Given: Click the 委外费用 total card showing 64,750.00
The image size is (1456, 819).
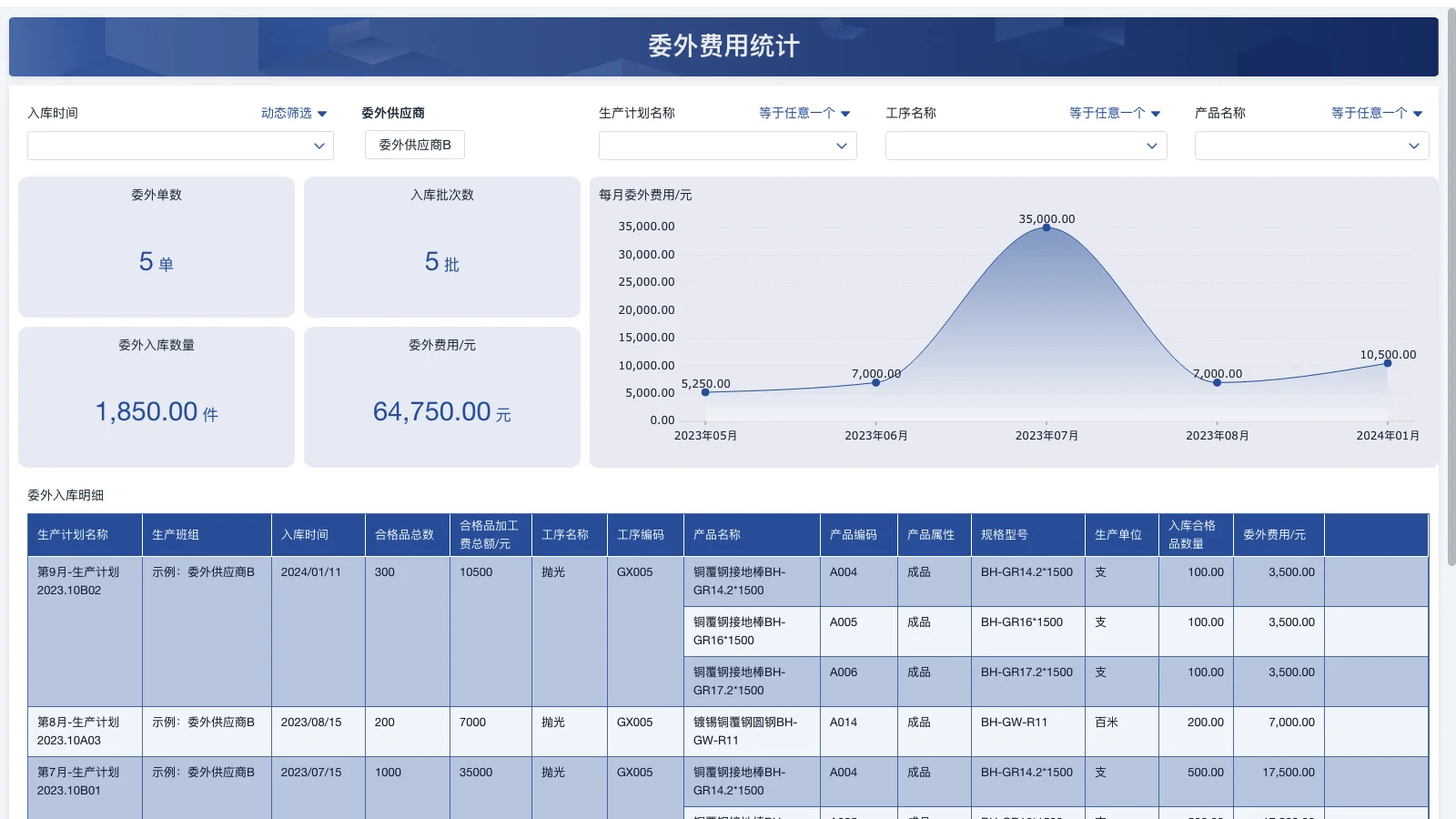Looking at the screenshot, I should [x=441, y=397].
